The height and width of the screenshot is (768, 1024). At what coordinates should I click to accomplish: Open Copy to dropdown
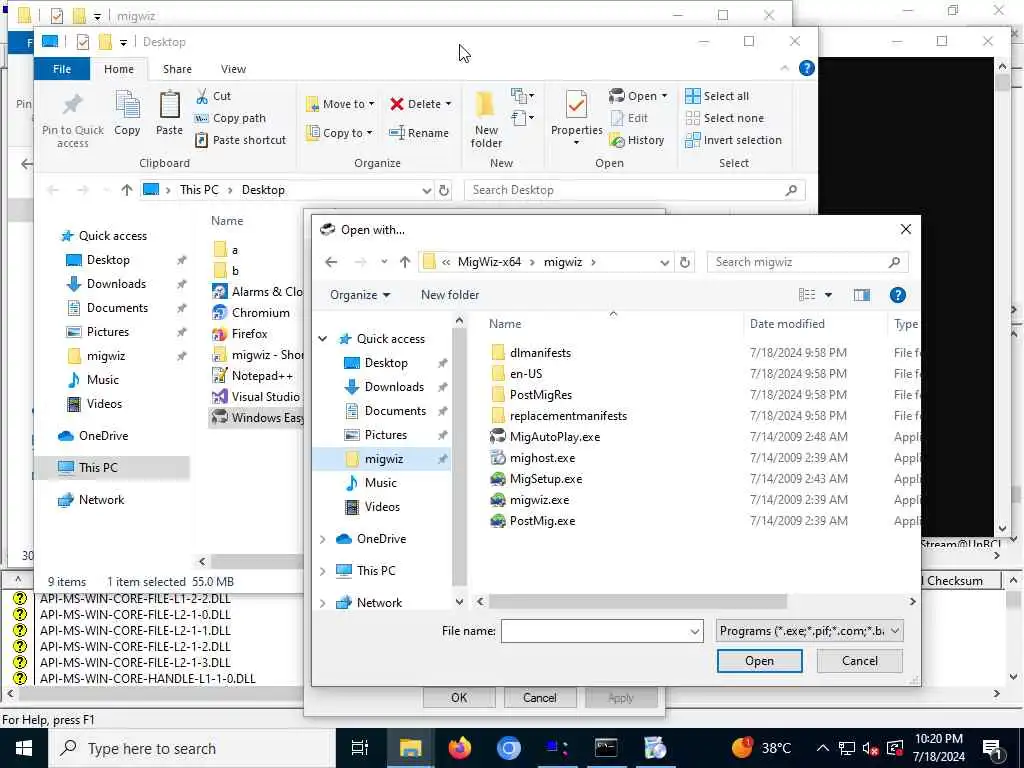340,133
